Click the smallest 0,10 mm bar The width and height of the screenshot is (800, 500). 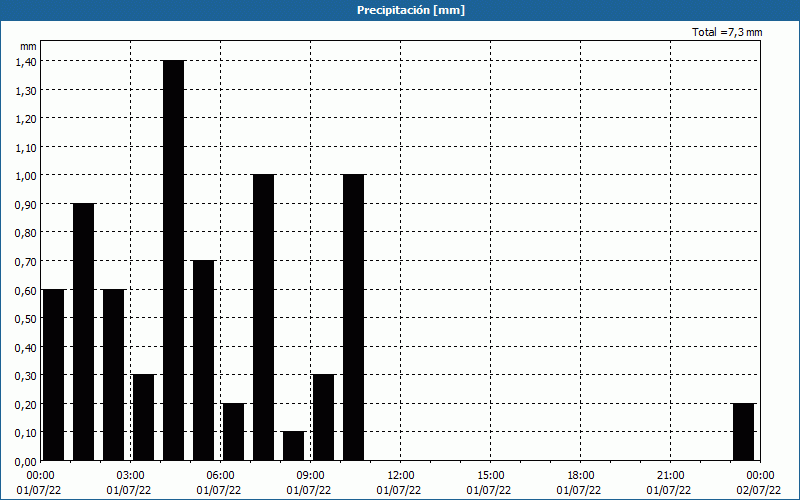293,446
